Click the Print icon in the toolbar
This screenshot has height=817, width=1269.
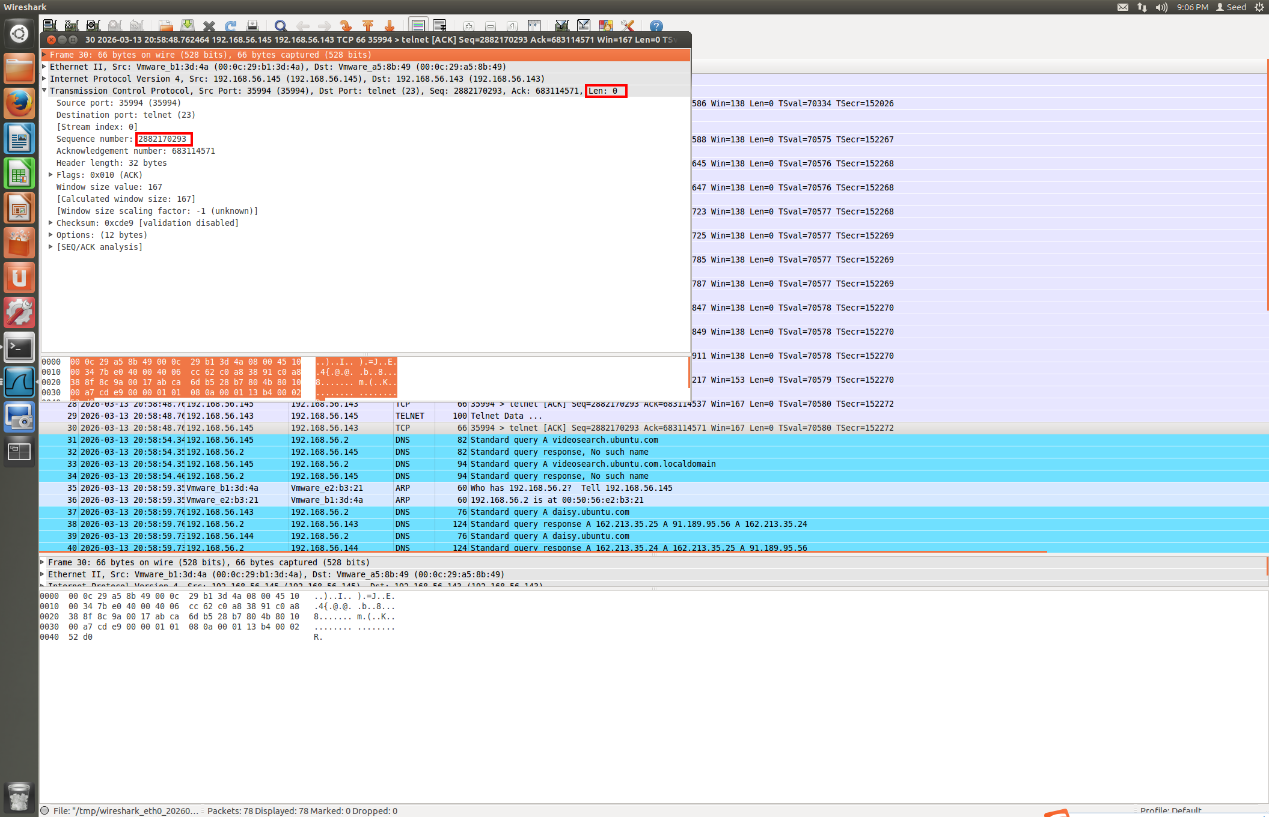253,26
